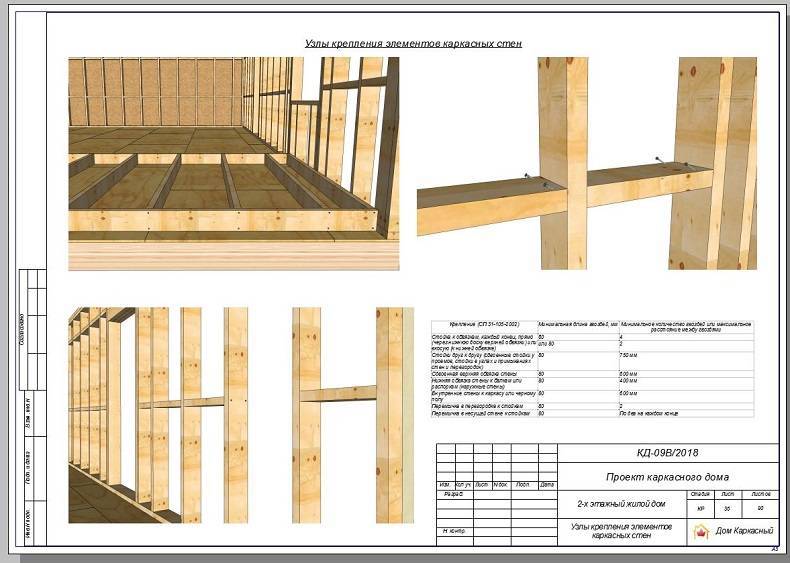Select the nailed noggin close-up rendering
The image size is (790, 563).
[587, 163]
